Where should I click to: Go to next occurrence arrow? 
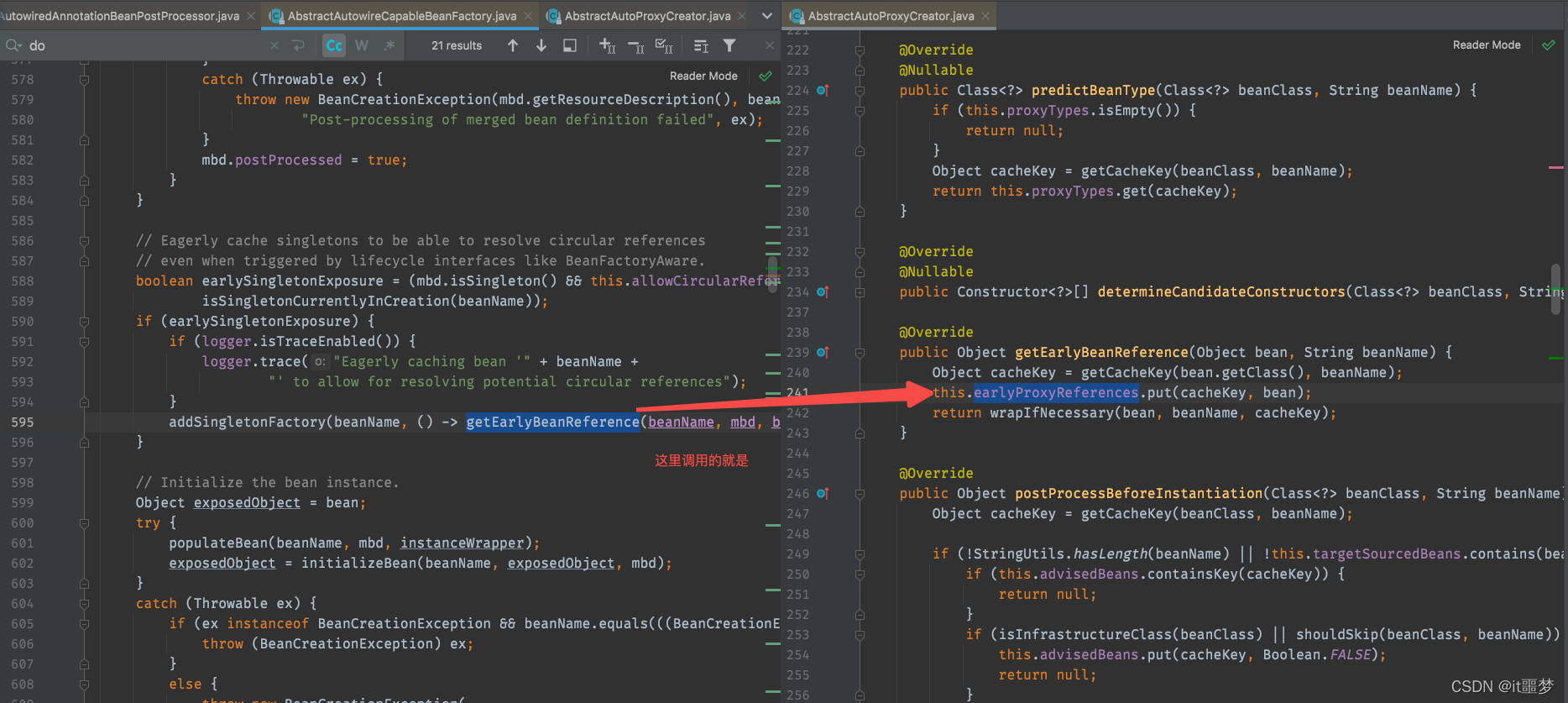pyautogui.click(x=541, y=45)
